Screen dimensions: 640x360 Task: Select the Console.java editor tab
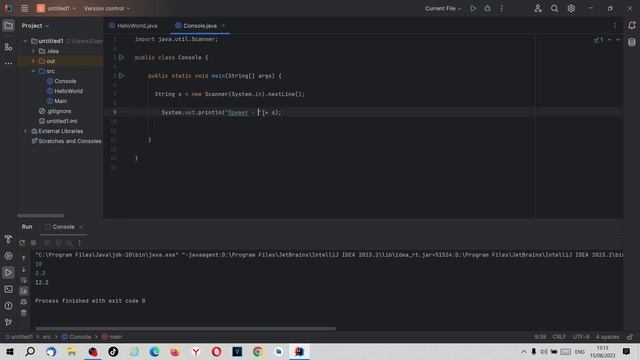click(196, 26)
